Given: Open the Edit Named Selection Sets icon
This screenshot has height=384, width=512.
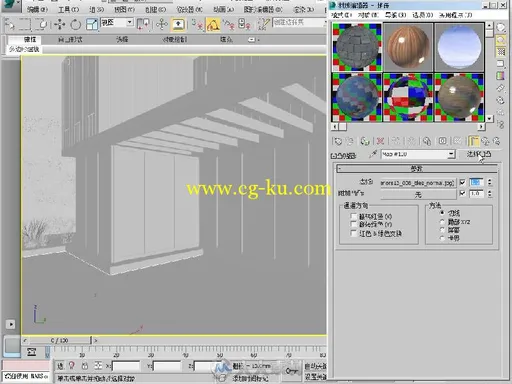Looking at the screenshot, I should tap(263, 24).
